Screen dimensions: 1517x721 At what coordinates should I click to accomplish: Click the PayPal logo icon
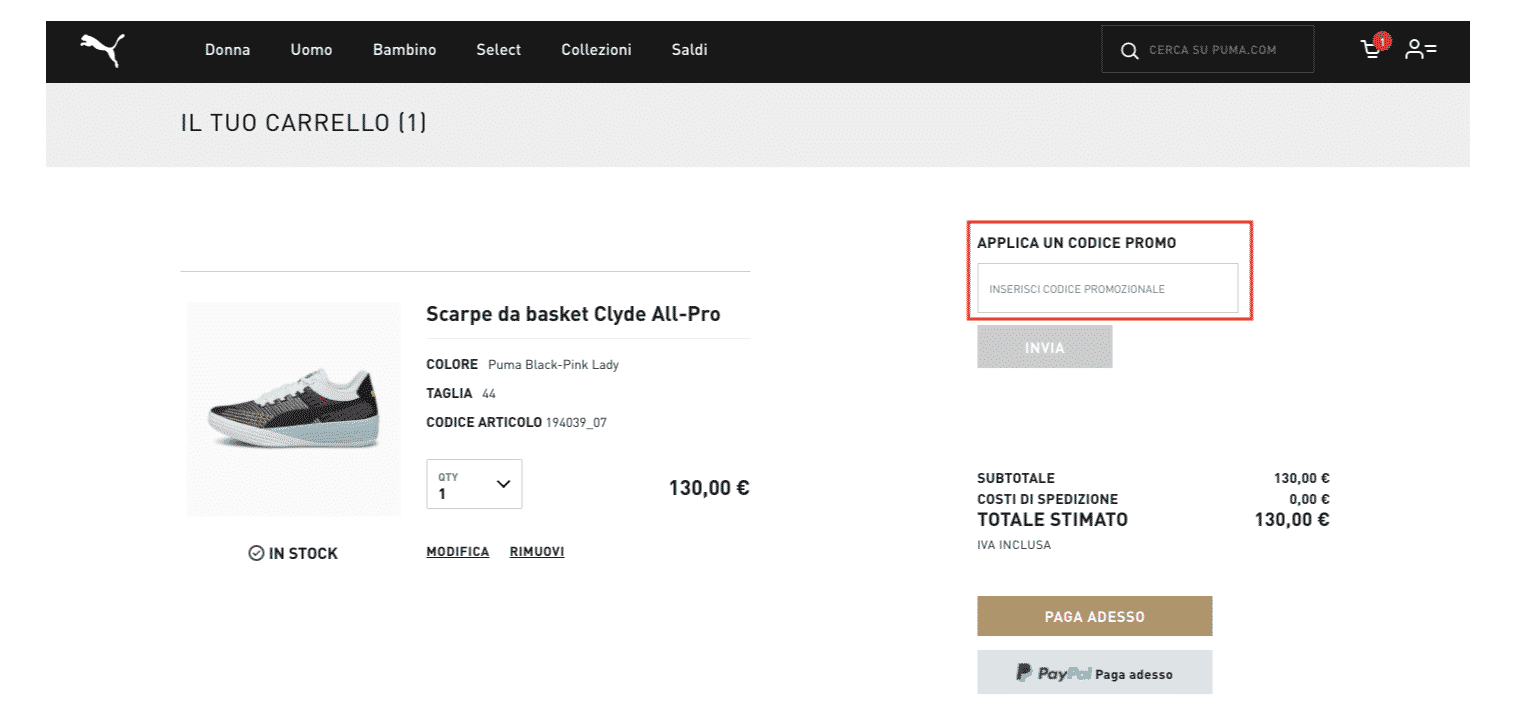pos(1053,673)
